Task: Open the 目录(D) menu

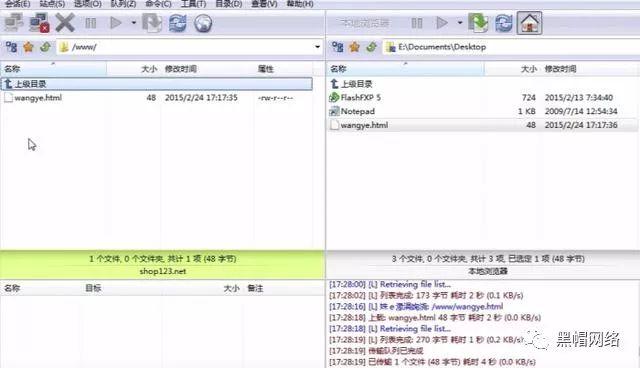Action: coord(229,4)
